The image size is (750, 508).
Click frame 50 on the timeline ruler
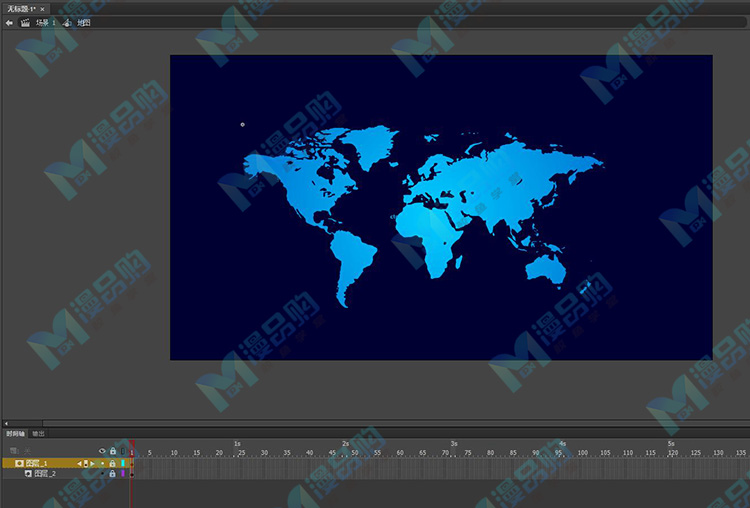coord(355,453)
